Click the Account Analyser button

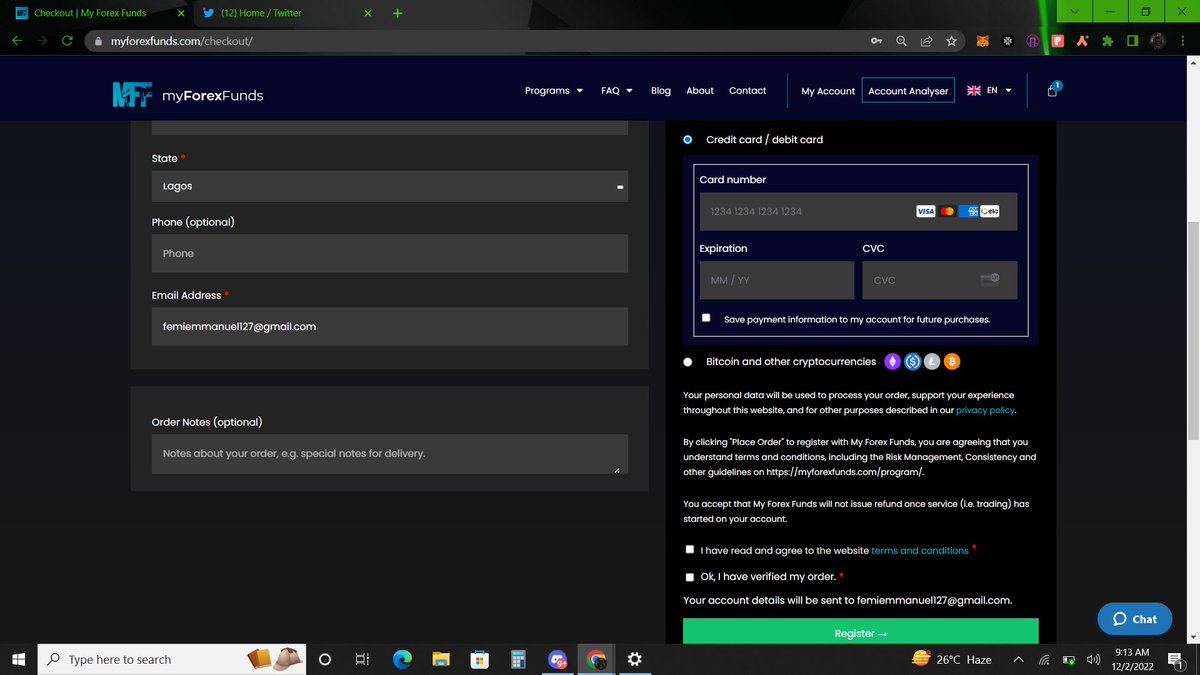pos(908,91)
